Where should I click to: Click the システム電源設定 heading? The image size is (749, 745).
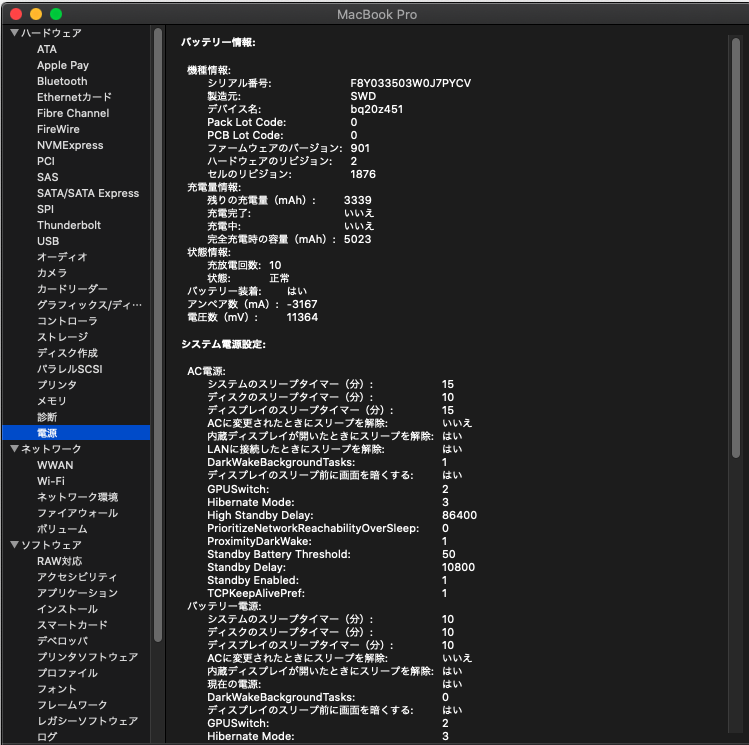[x=224, y=344]
